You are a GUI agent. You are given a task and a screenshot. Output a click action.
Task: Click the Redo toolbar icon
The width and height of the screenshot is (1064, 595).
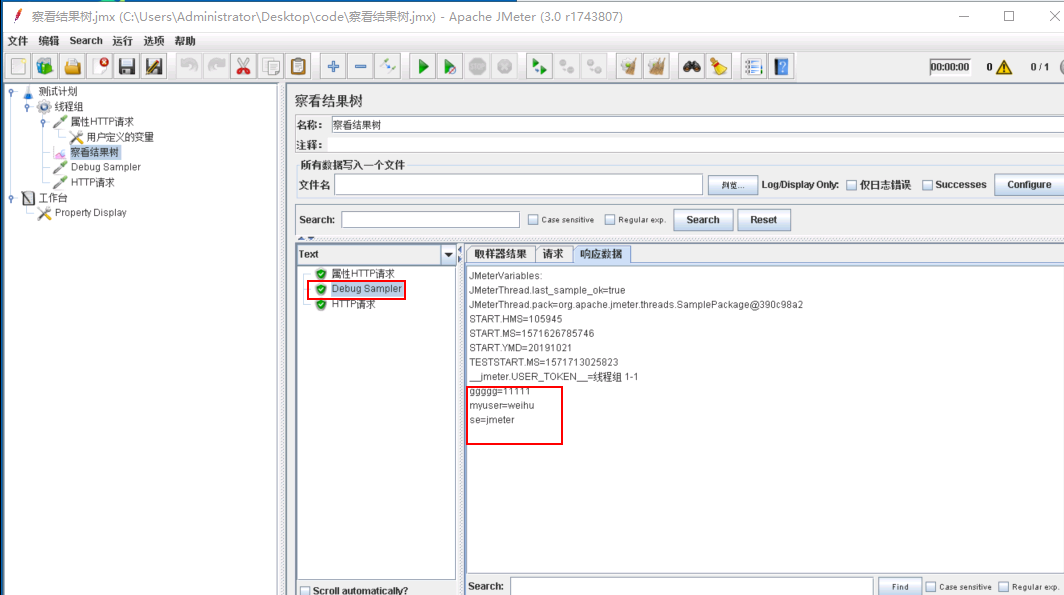[x=216, y=66]
